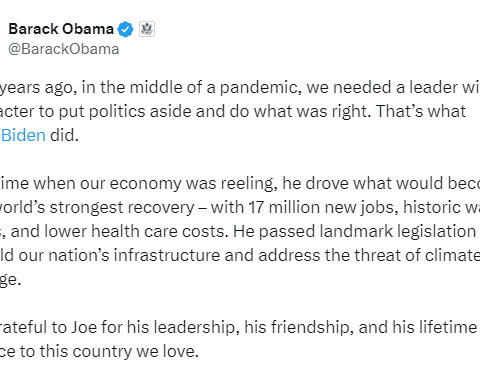480x374 pixels.
Task: Click the blue verified checkmark badge
Action: click(x=125, y=29)
